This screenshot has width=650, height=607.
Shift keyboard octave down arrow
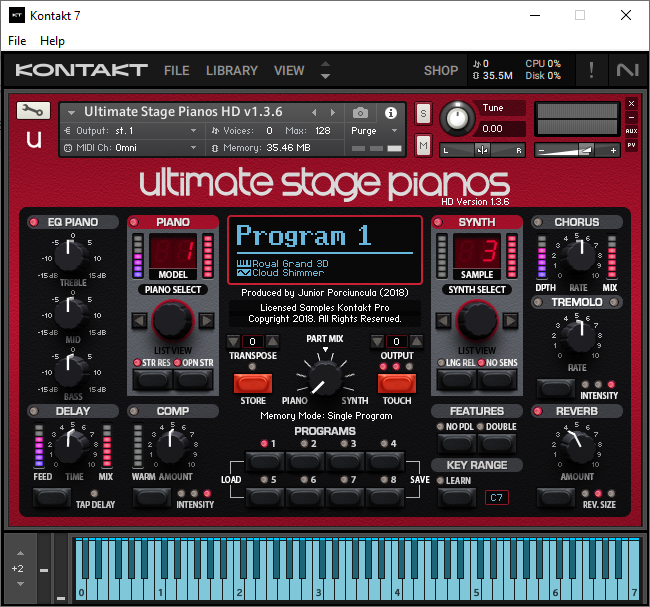coord(20,584)
